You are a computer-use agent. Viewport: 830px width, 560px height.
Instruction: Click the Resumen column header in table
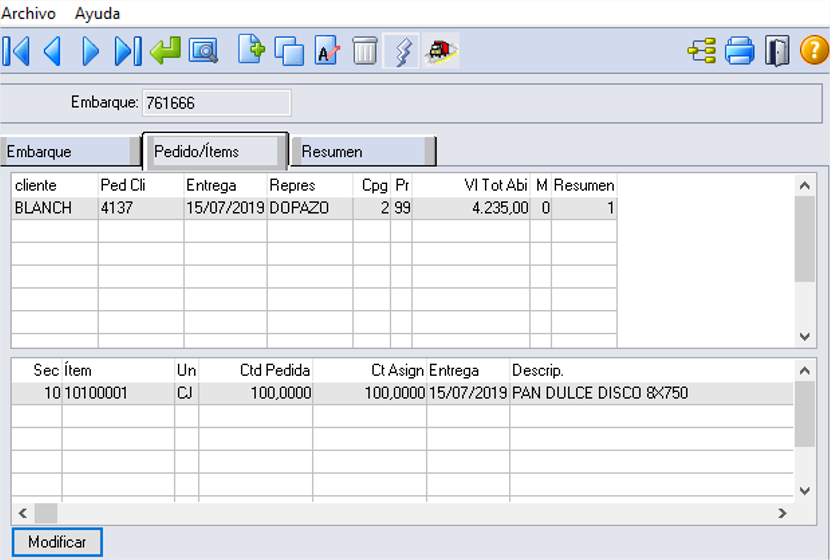point(584,185)
